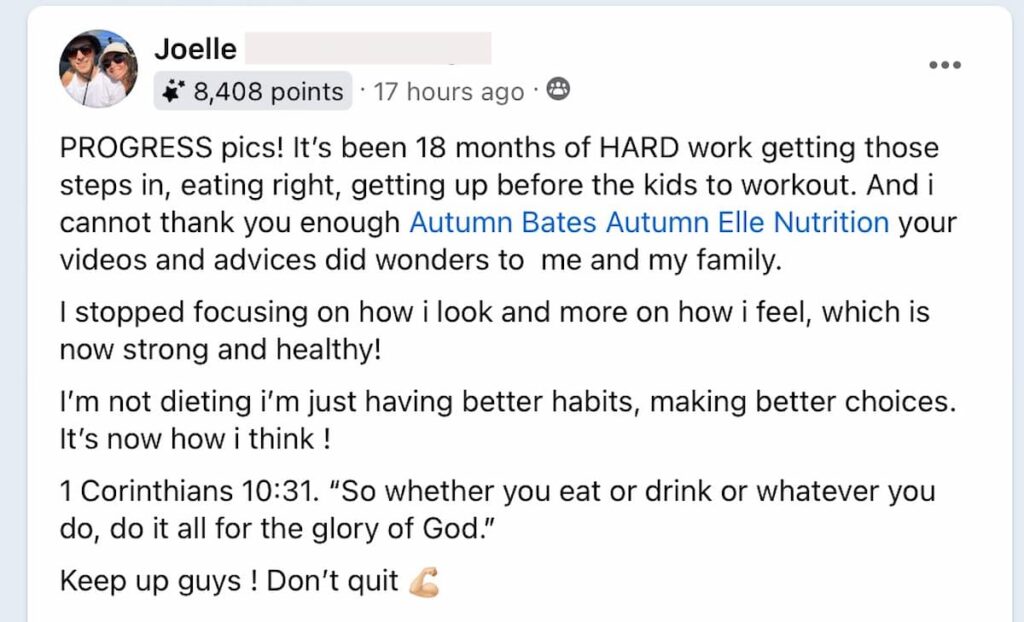Click the group audience icon beside timestamp
This screenshot has height=622, width=1024.
pos(558,92)
